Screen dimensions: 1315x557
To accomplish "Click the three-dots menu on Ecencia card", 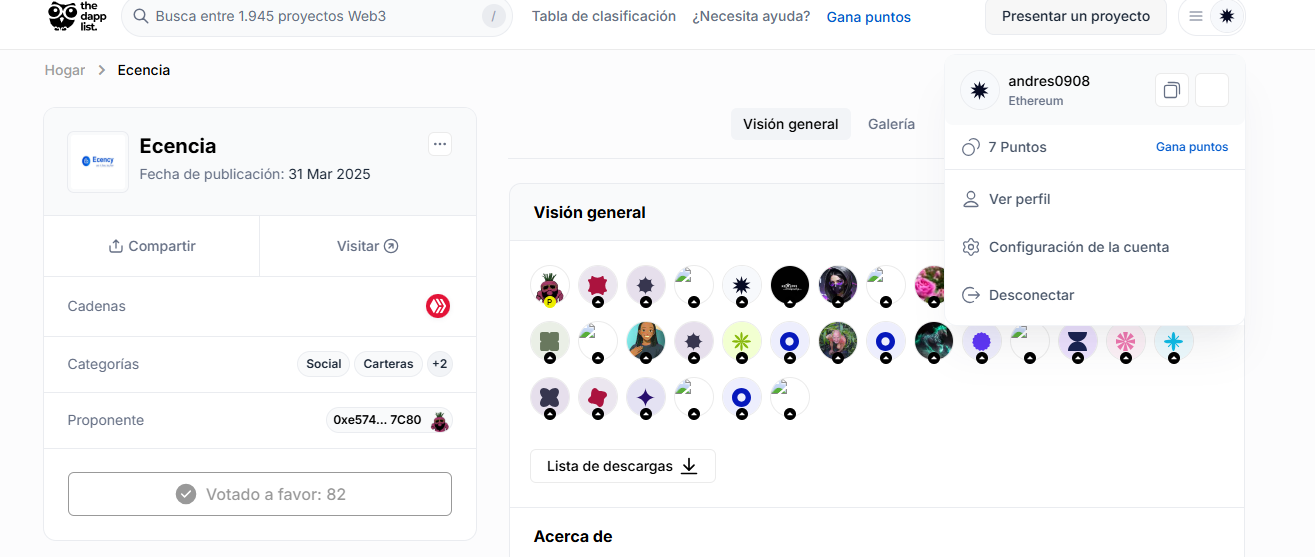I will point(440,144).
